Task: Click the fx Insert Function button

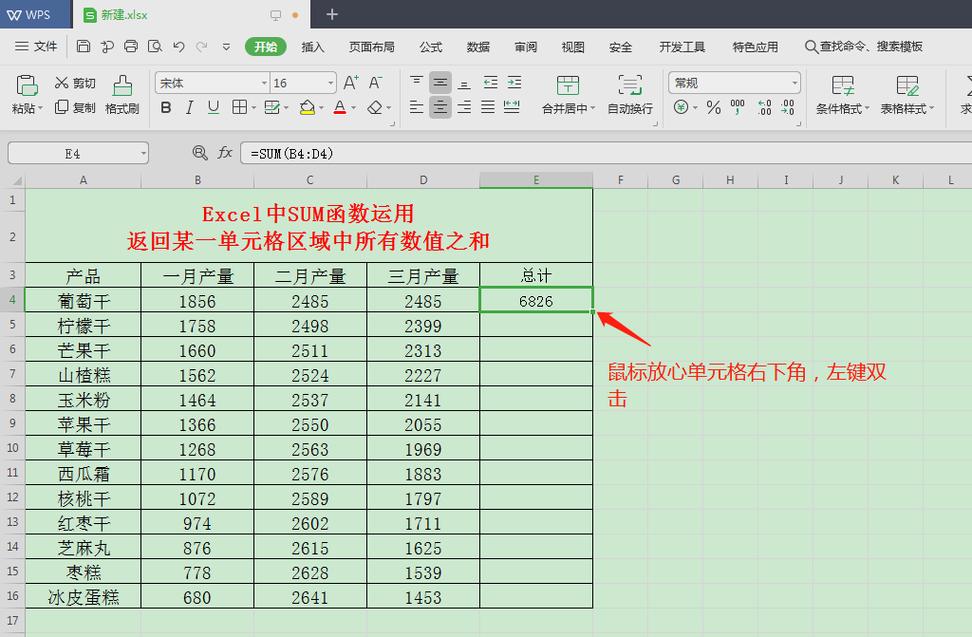Action: click(x=225, y=152)
